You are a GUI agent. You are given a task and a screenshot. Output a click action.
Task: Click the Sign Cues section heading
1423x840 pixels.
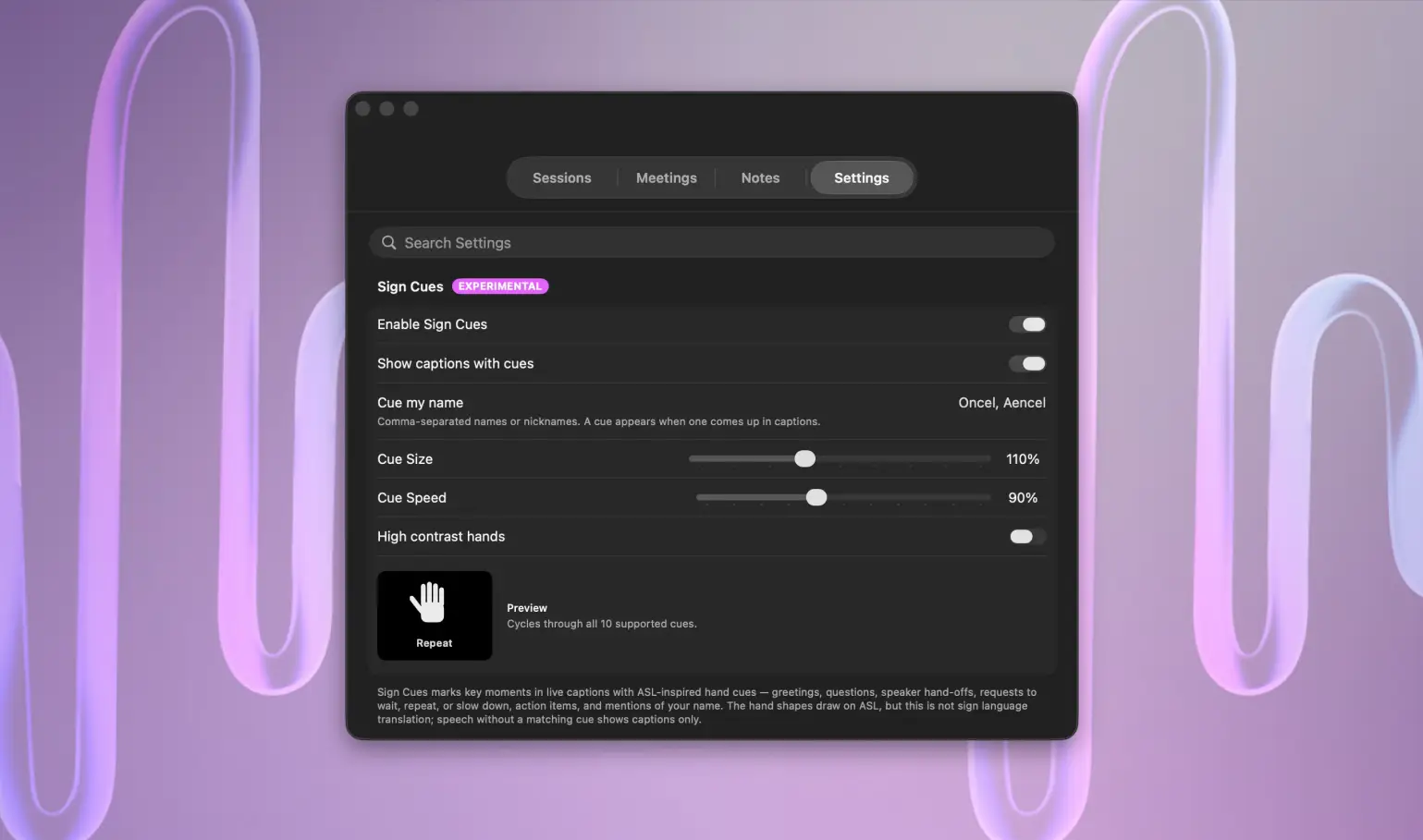coord(411,286)
